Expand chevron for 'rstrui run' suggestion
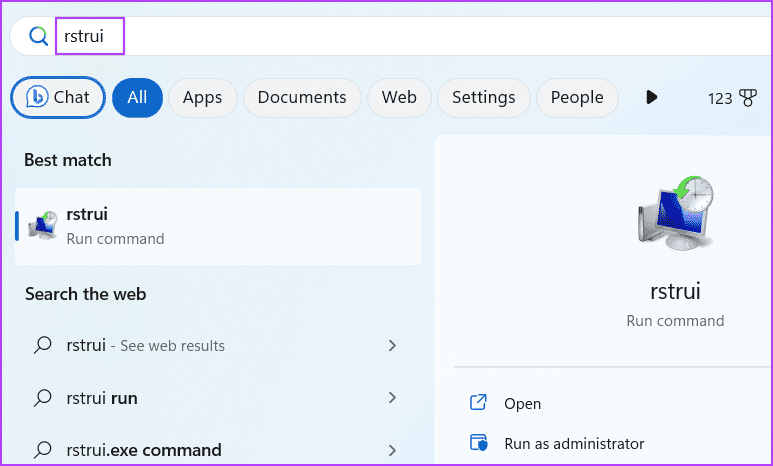 click(392, 397)
